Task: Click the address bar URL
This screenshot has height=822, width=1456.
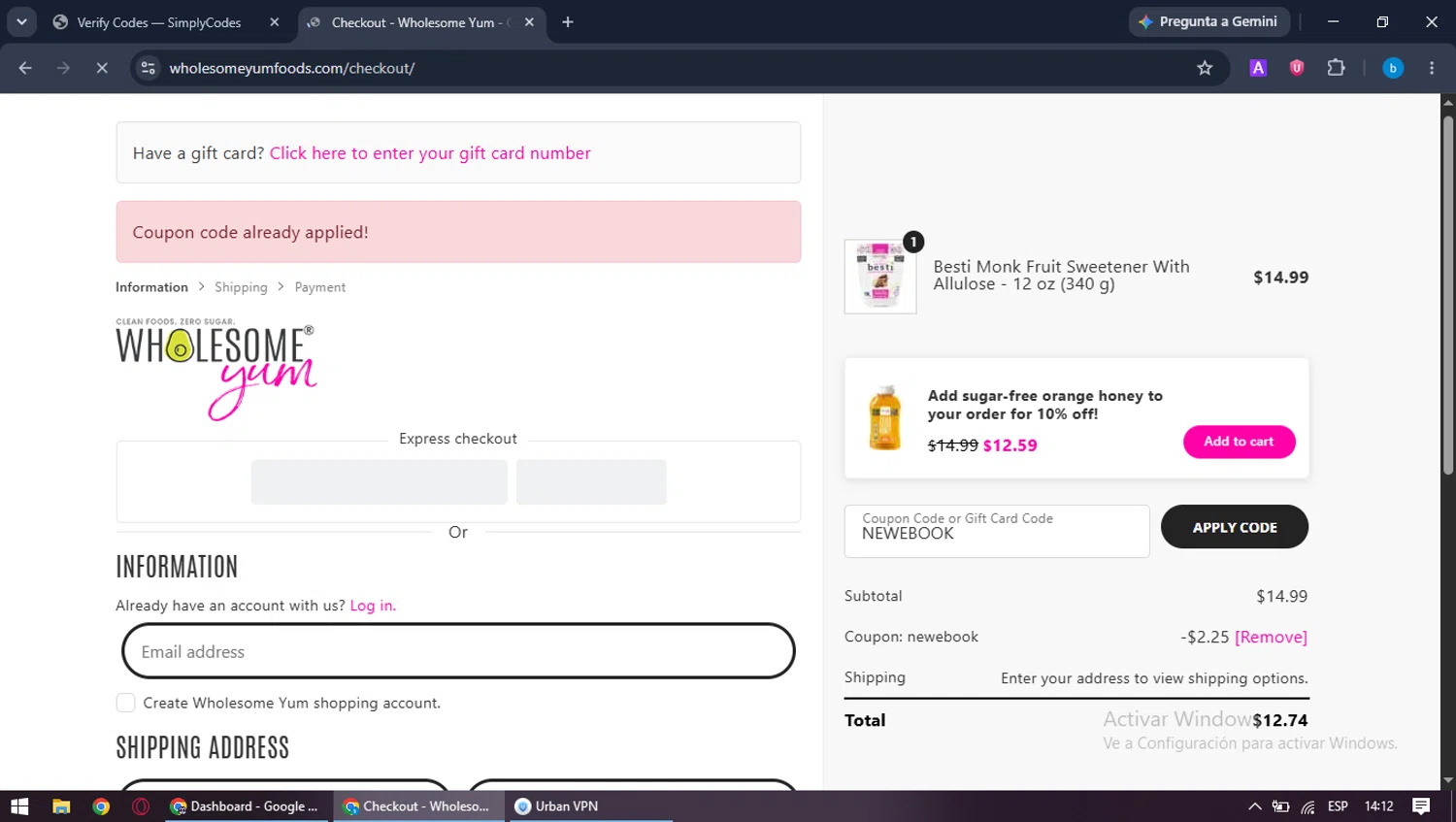Action: click(292, 68)
